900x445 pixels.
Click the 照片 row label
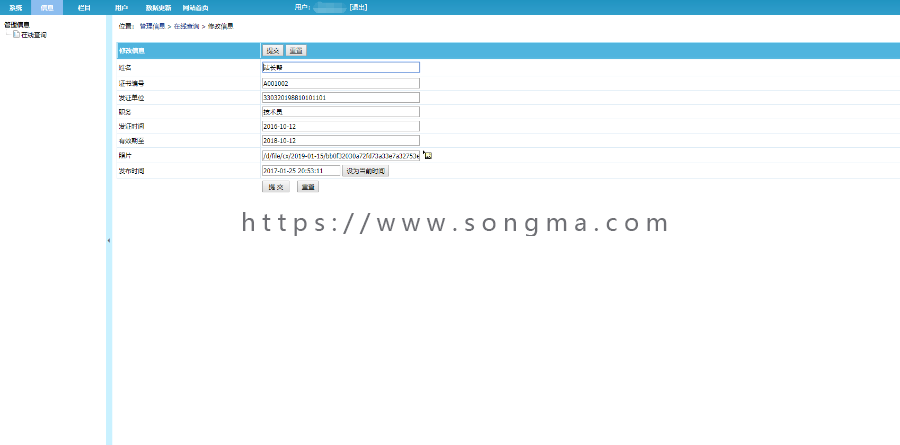[125, 156]
